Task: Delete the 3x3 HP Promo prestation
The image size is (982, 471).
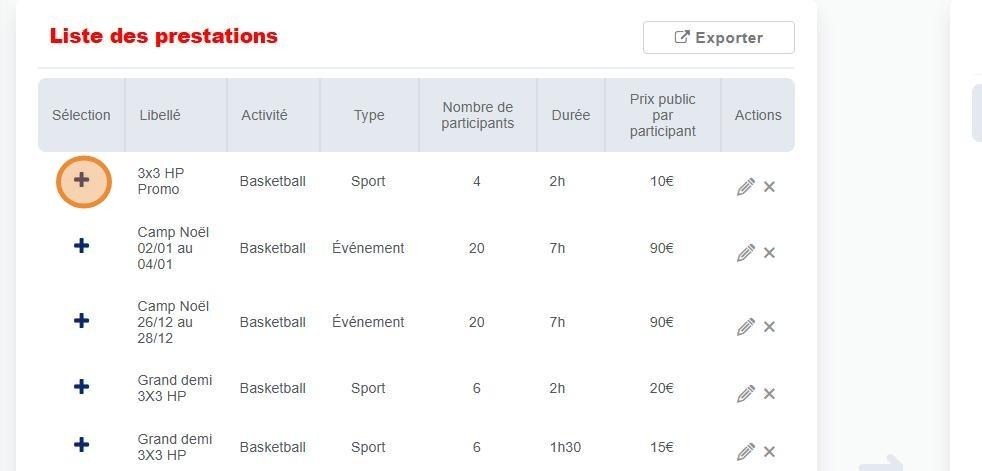Action: point(769,187)
